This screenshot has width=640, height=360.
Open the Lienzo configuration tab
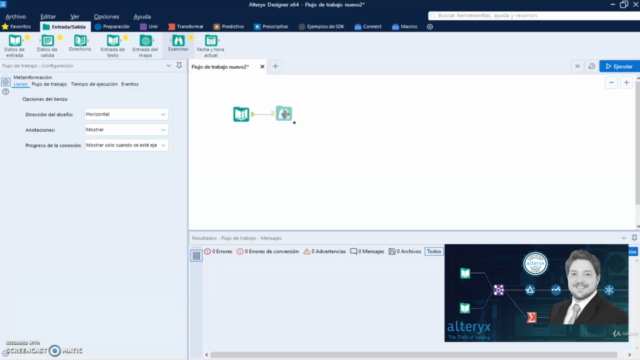click(x=20, y=84)
